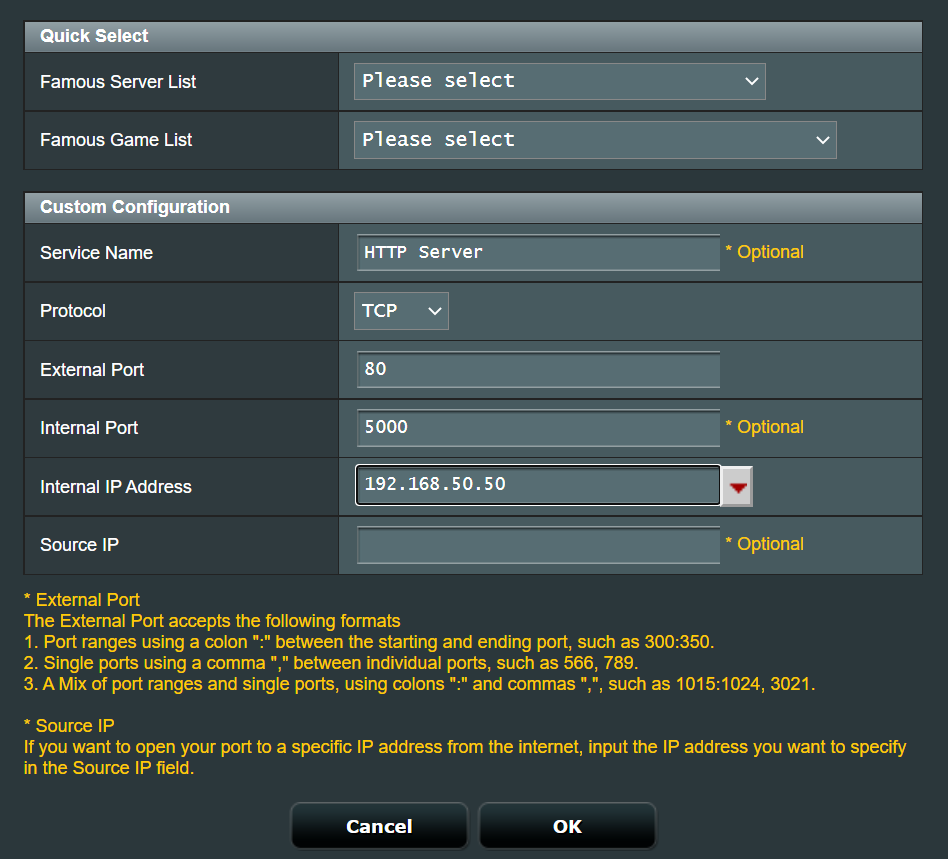
Task: Click the Service Name input field
Action: tap(538, 253)
